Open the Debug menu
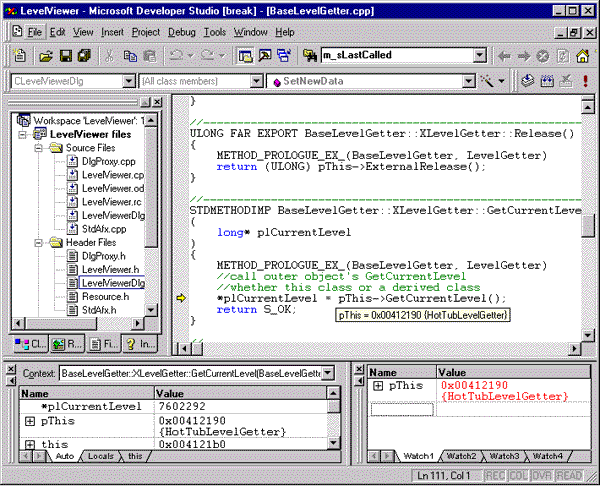 pos(182,32)
